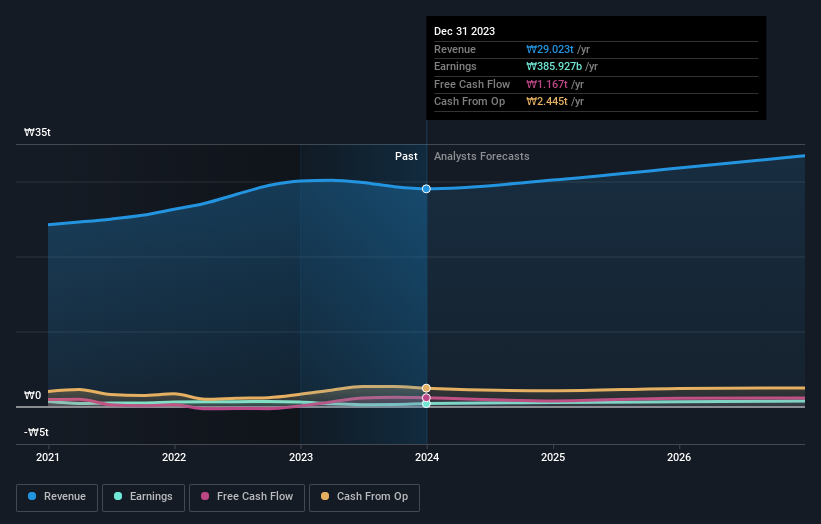
Task: Click the ₩29.023t revenue value
Action: pos(550,49)
